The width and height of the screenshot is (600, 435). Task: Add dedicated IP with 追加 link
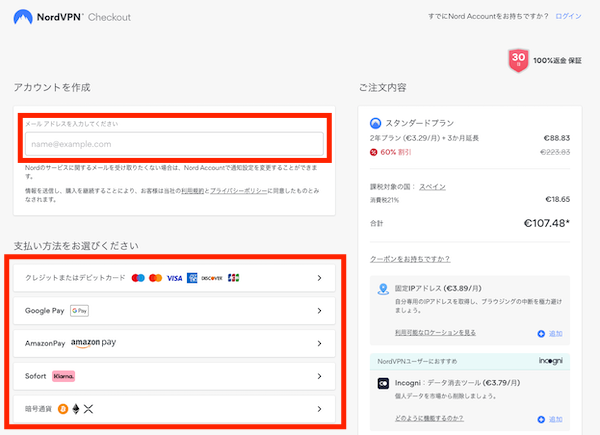pyautogui.click(x=556, y=334)
